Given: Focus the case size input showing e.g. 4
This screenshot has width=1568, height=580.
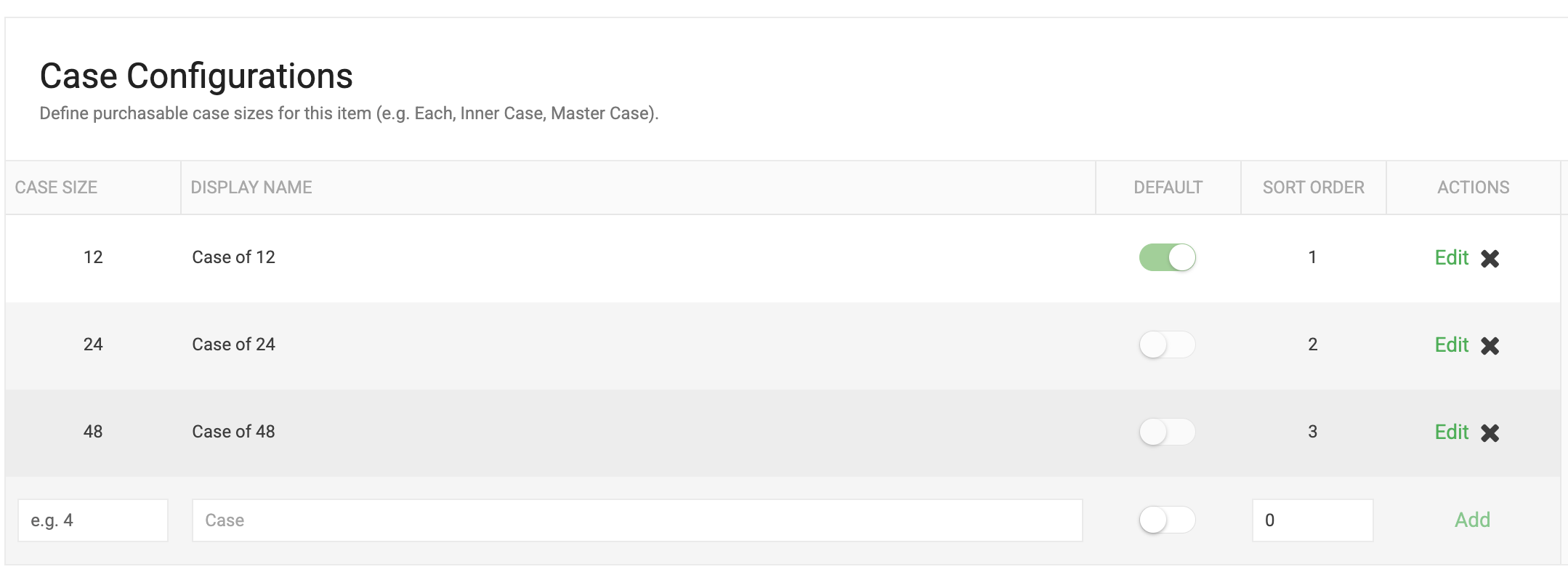Looking at the screenshot, I should [93, 520].
